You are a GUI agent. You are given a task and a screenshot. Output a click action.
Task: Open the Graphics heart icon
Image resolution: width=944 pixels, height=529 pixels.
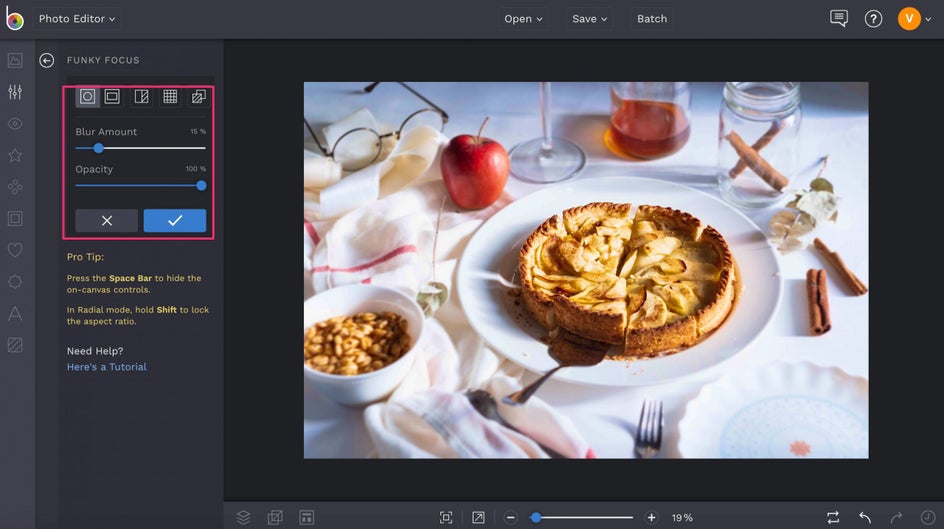(15, 249)
